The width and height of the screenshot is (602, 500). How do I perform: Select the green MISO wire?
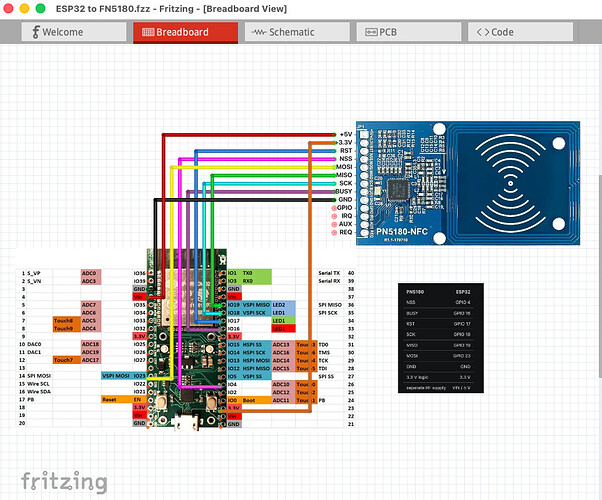point(273,175)
